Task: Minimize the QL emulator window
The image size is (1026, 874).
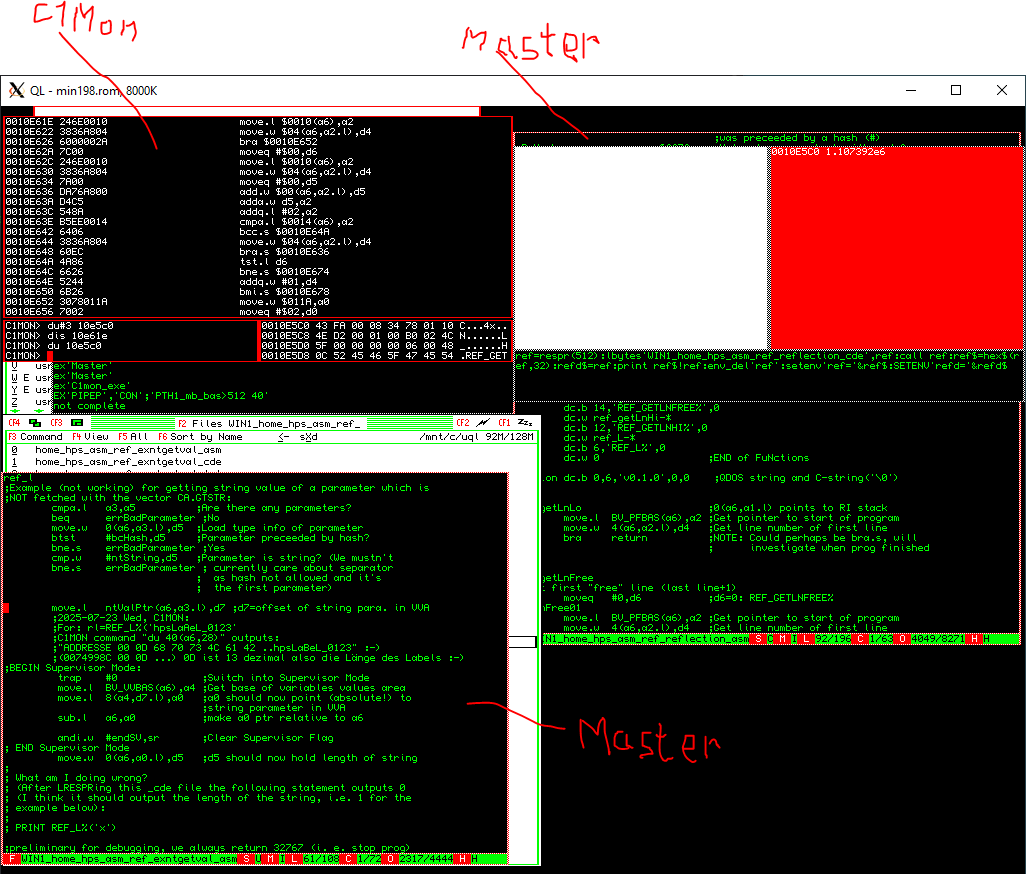Action: [911, 90]
